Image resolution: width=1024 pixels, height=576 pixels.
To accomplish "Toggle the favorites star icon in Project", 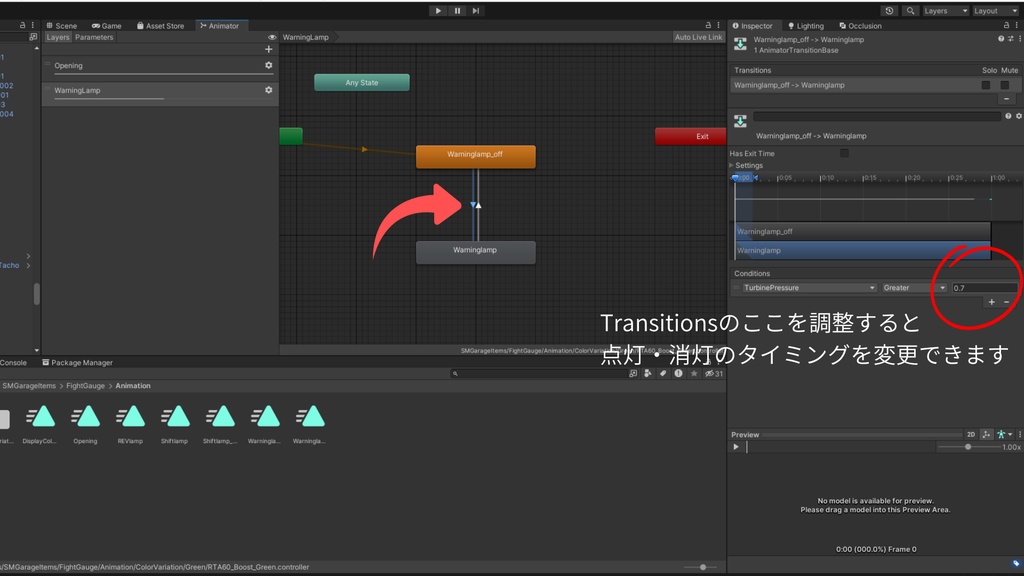I will coord(694,374).
